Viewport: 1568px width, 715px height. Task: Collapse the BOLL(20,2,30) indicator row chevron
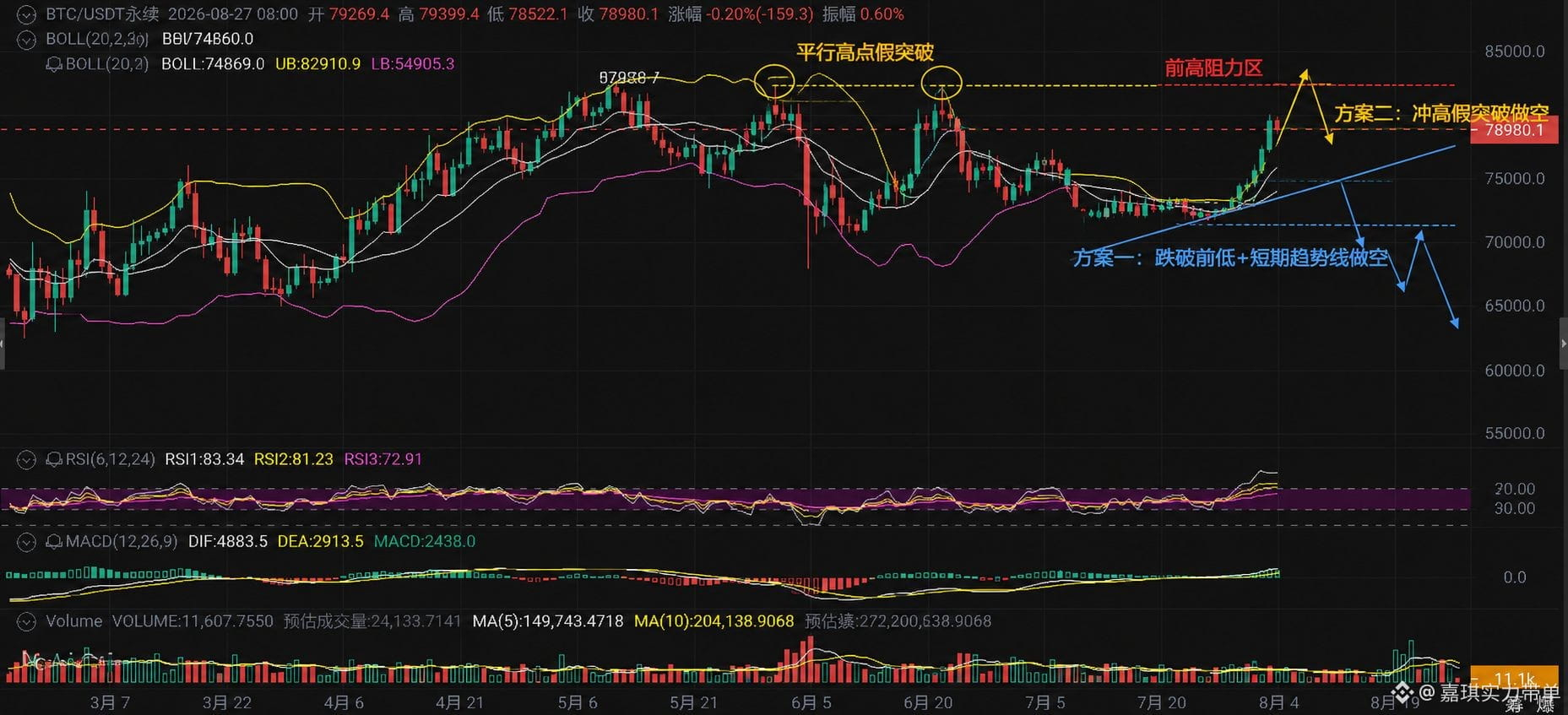[x=26, y=40]
